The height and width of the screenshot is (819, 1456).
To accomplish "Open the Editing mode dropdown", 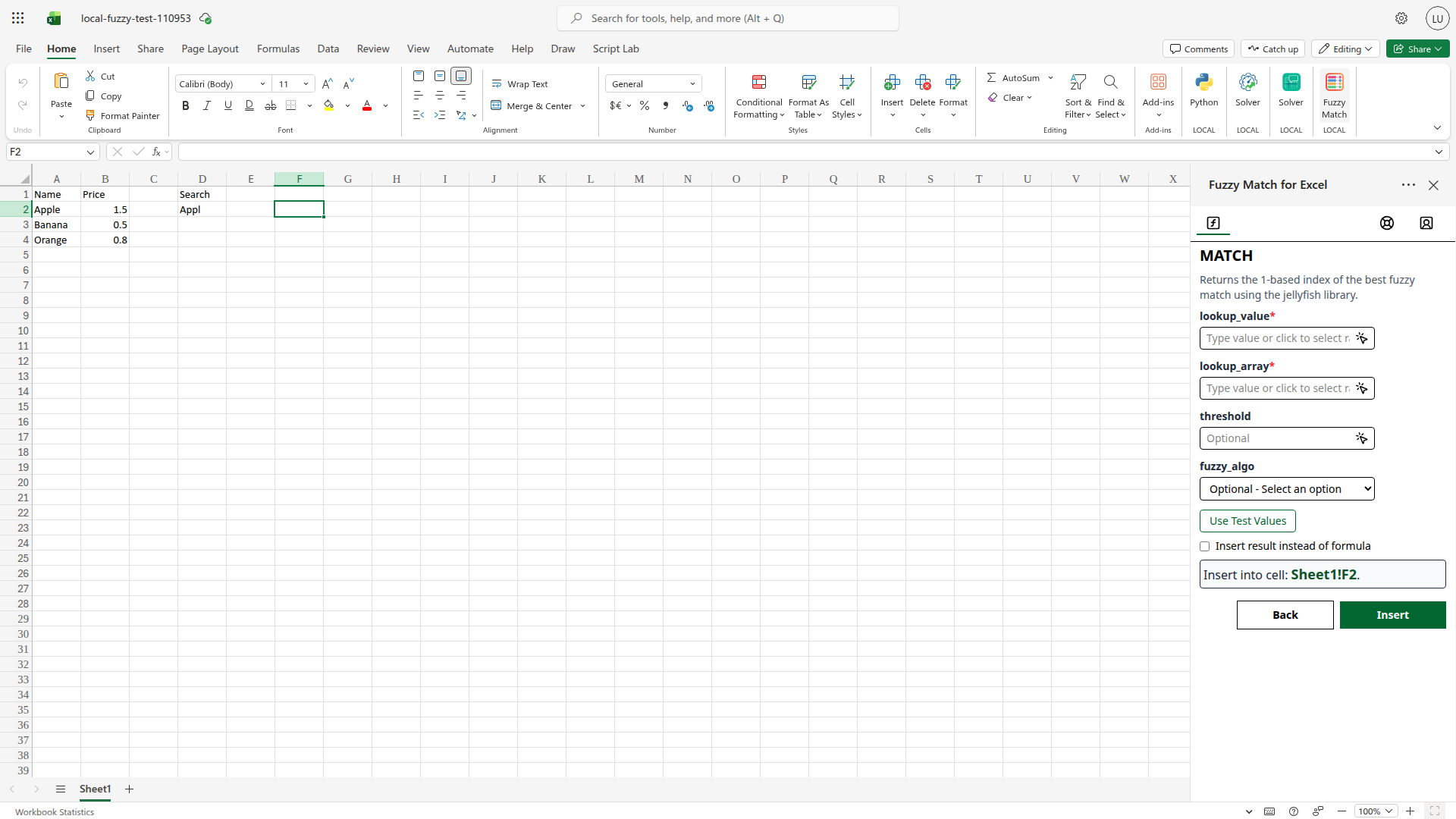I will click(1345, 49).
